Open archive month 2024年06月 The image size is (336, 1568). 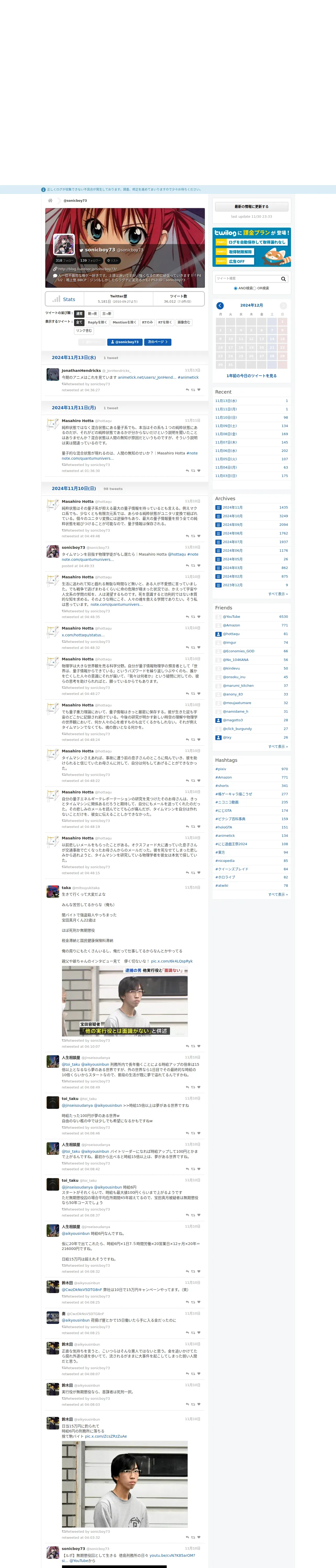(x=232, y=551)
